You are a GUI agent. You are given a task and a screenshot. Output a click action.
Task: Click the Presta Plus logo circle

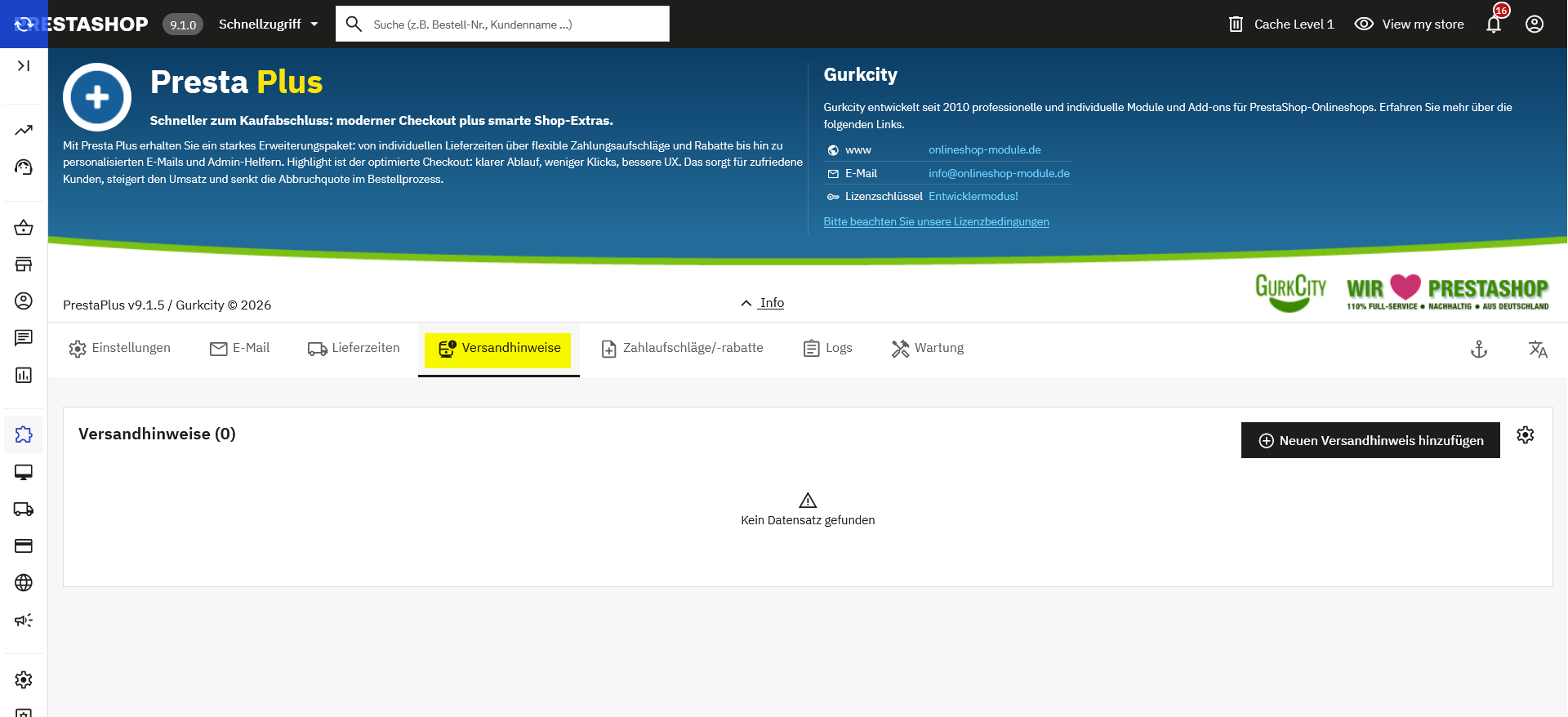point(97,97)
